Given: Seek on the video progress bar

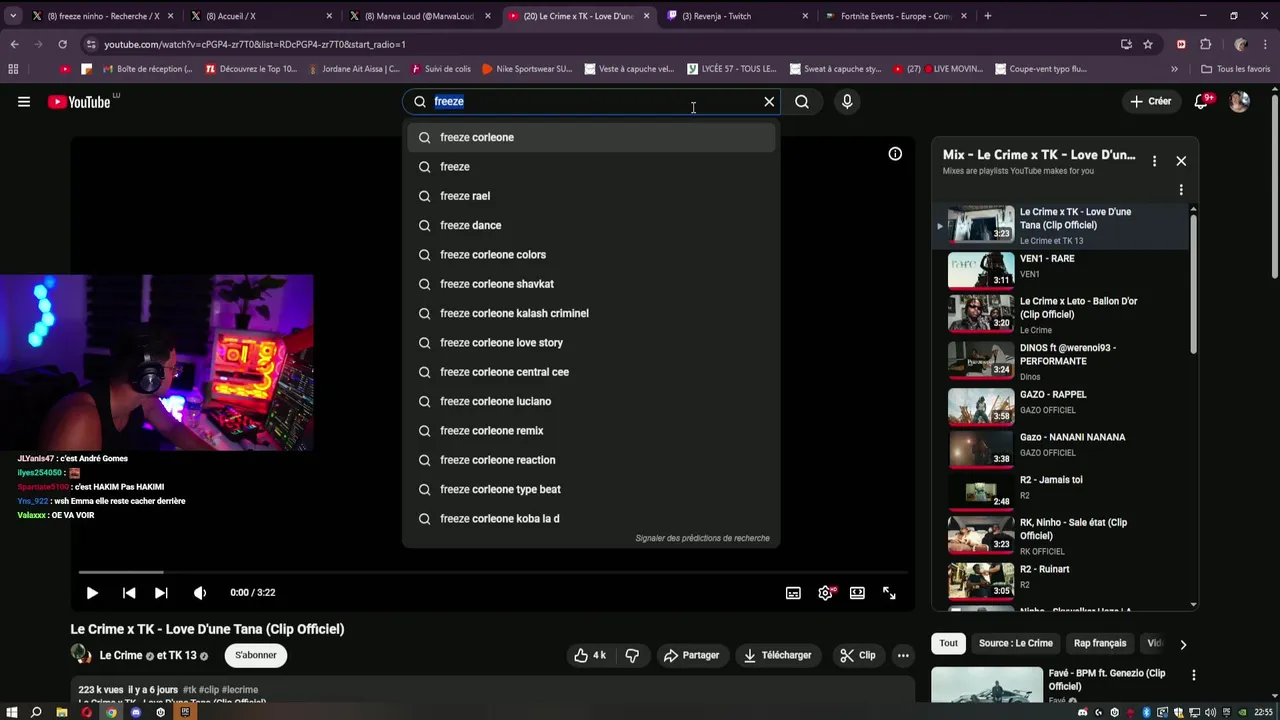Looking at the screenshot, I should 493,572.
